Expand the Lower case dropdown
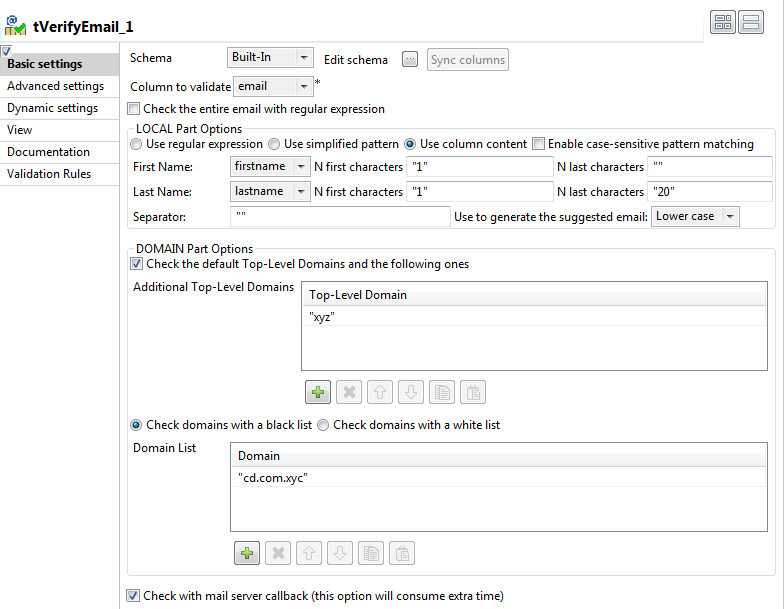This screenshot has width=784, height=609. tap(730, 217)
